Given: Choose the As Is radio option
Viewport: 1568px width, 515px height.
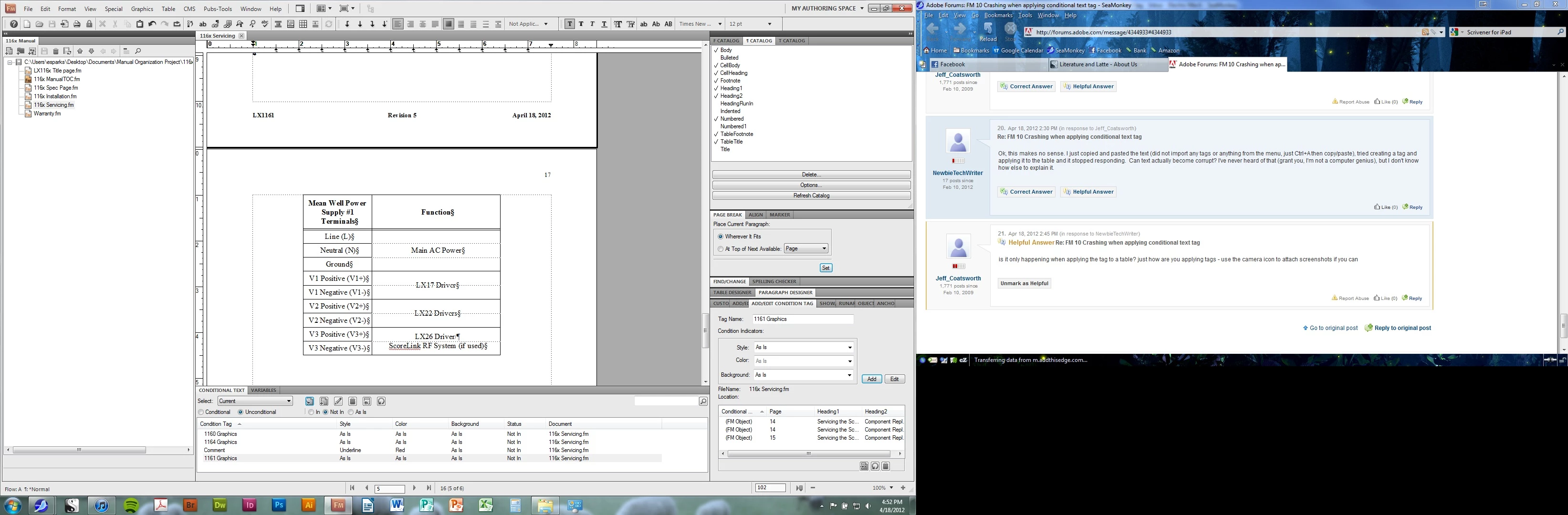Looking at the screenshot, I should (x=351, y=412).
